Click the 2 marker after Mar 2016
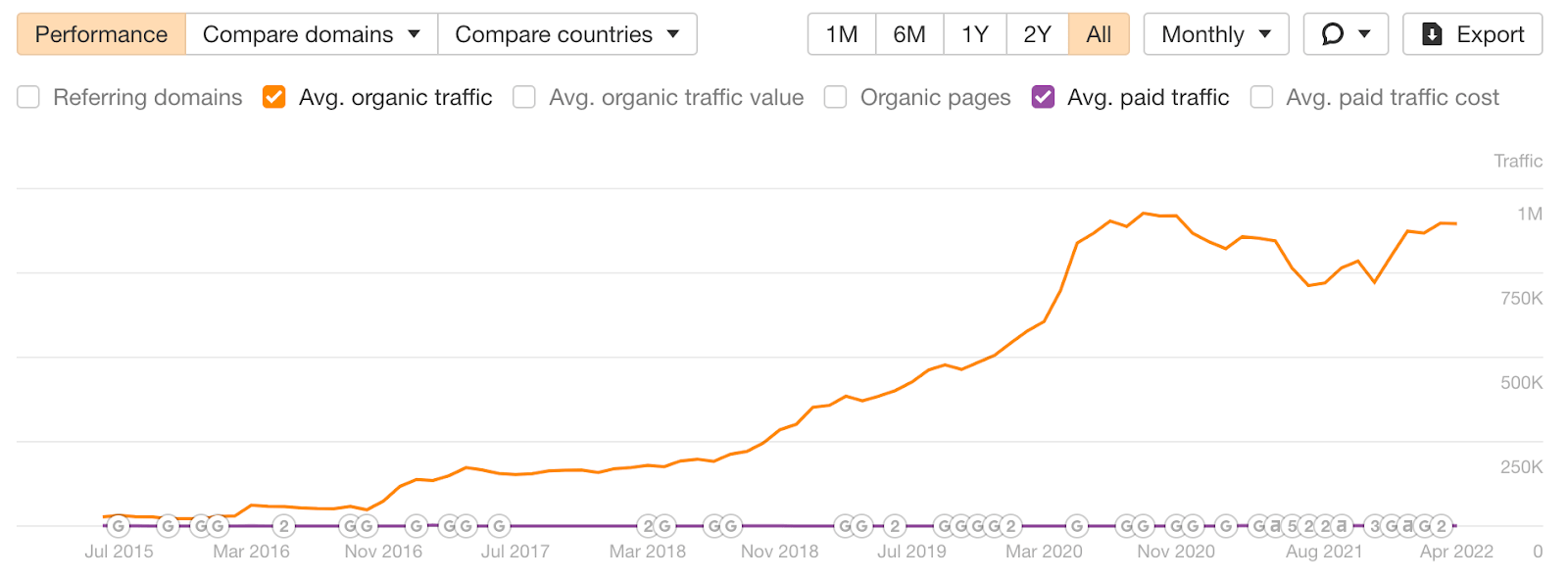1568x579 pixels. [x=284, y=526]
